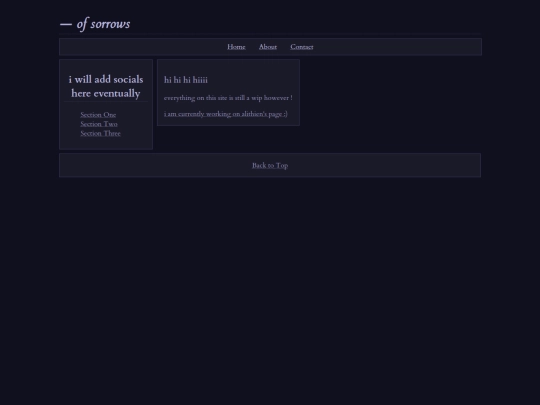Click the "hi hi hi hiiii" heading

[x=186, y=80]
